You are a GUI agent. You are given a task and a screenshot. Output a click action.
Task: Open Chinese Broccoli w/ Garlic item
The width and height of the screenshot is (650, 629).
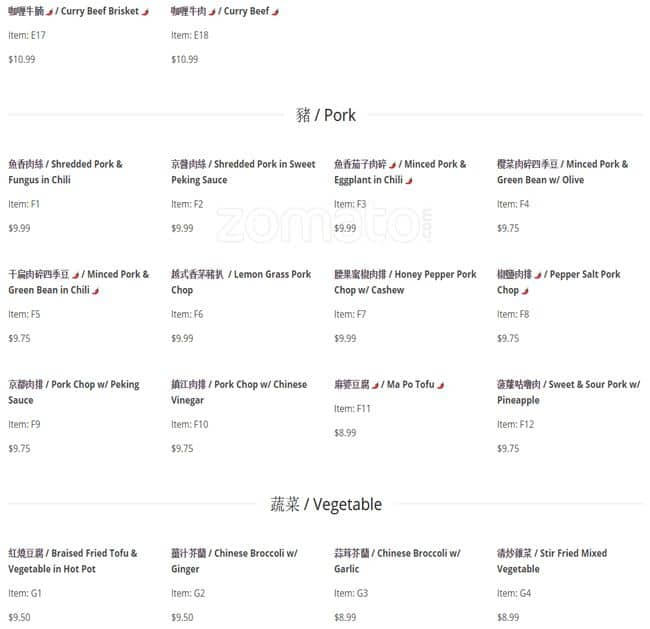pos(397,561)
